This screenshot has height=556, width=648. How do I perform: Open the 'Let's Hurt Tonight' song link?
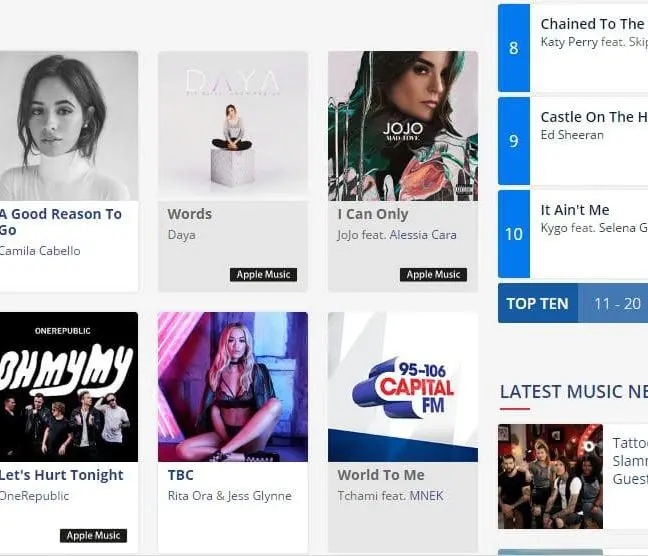click(x=61, y=475)
